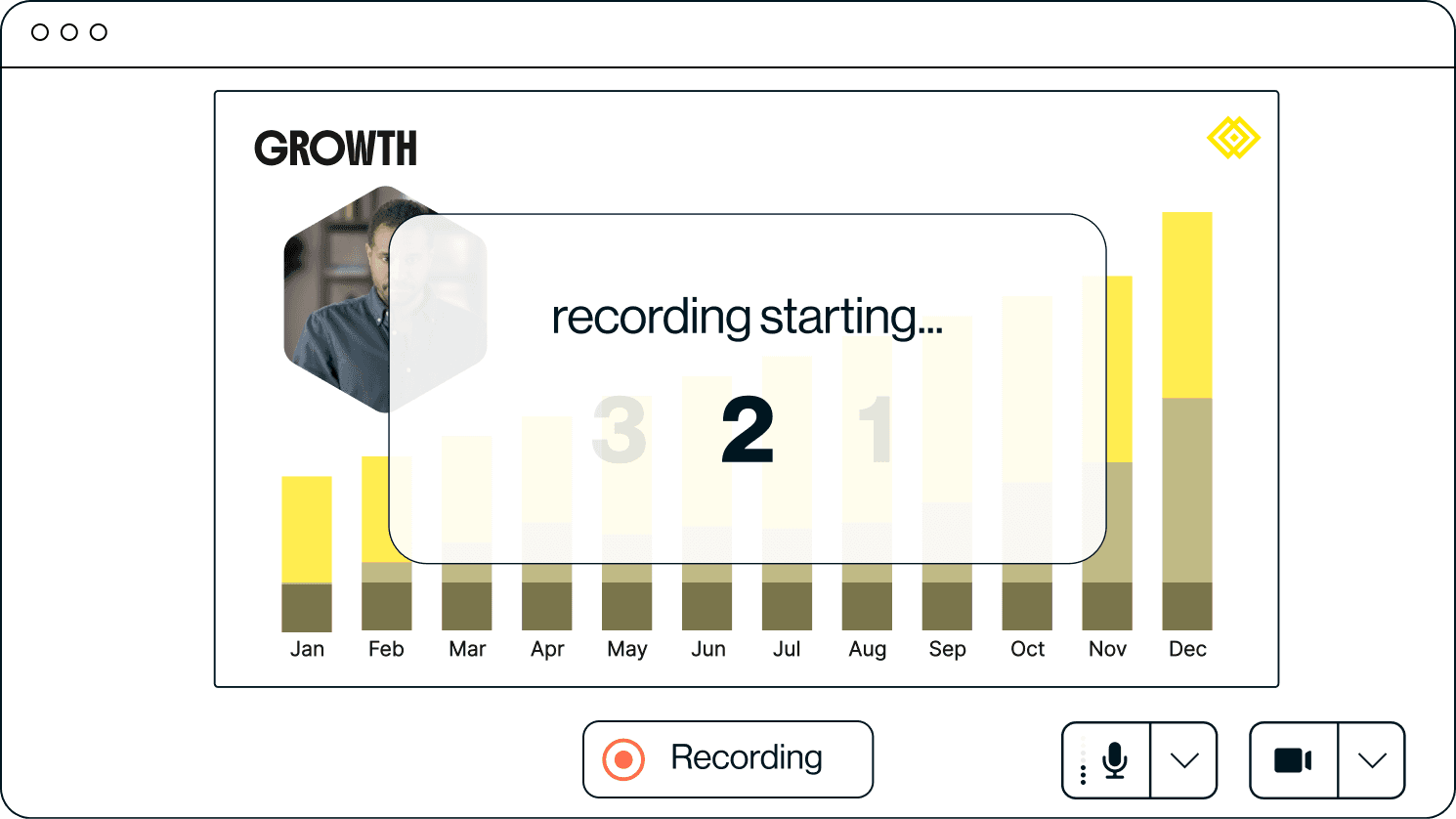Screen dimensions: 1456x819
Task: Expand the microphone options dropdown
Action: [1184, 760]
